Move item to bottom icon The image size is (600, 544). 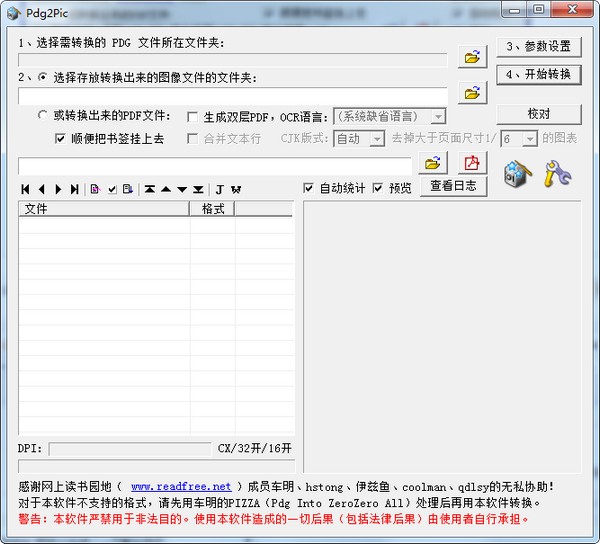(198, 189)
